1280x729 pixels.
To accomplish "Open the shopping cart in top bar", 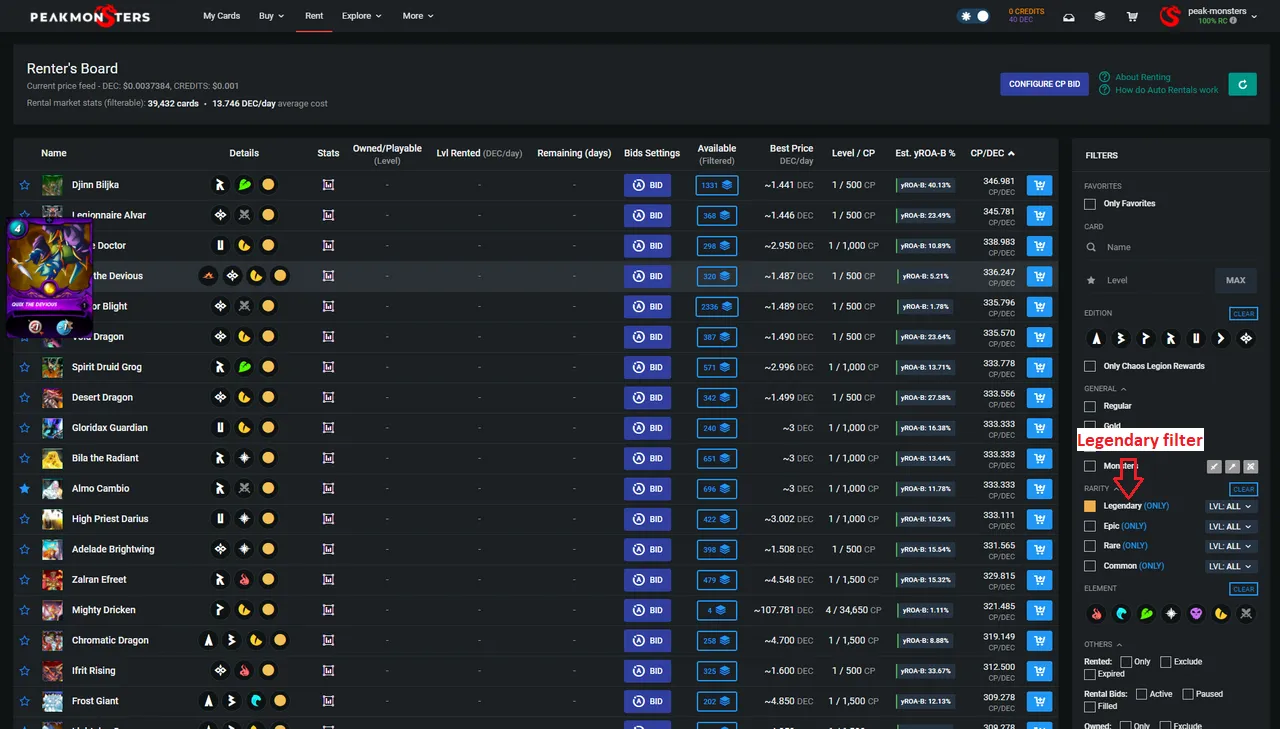I will (x=1132, y=16).
